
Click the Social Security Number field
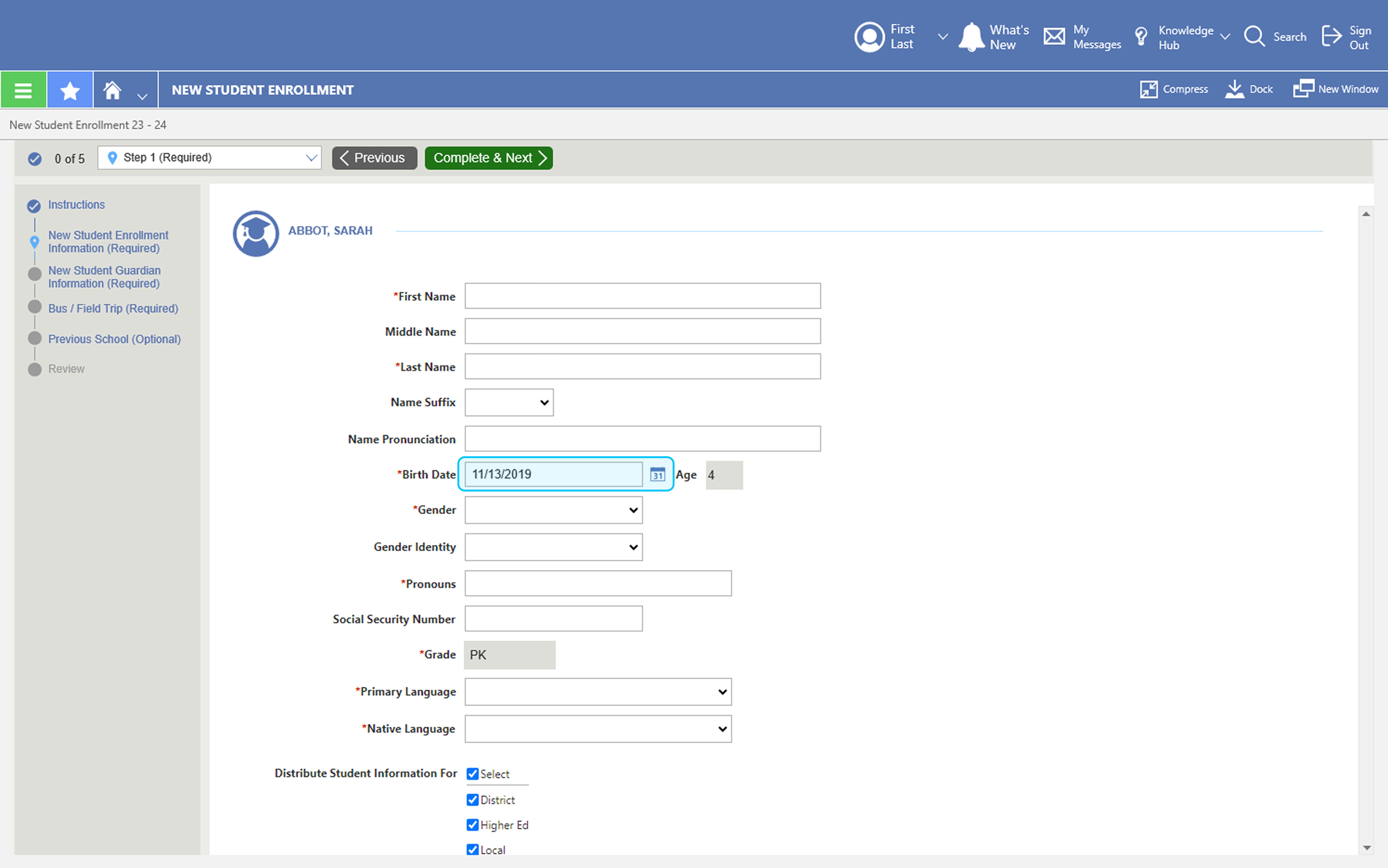pos(554,619)
